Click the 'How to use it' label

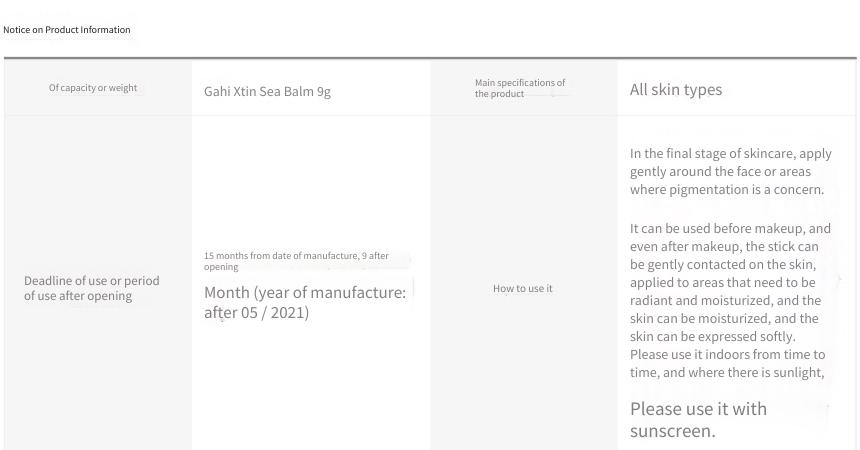pyautogui.click(x=523, y=289)
